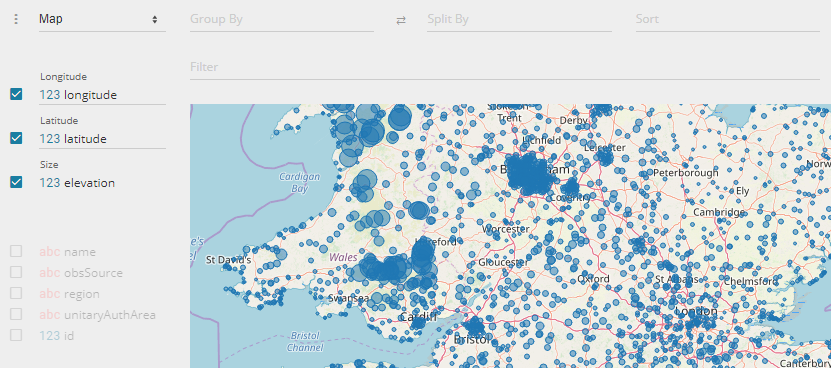Uncheck the elevation size checkbox
This screenshot has height=368, width=831.
click(x=16, y=183)
